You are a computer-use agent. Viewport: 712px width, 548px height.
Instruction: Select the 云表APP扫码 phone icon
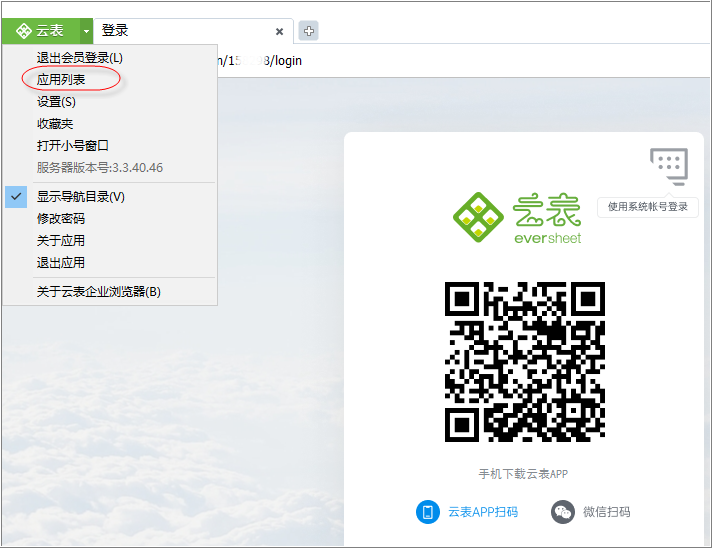pyautogui.click(x=428, y=512)
